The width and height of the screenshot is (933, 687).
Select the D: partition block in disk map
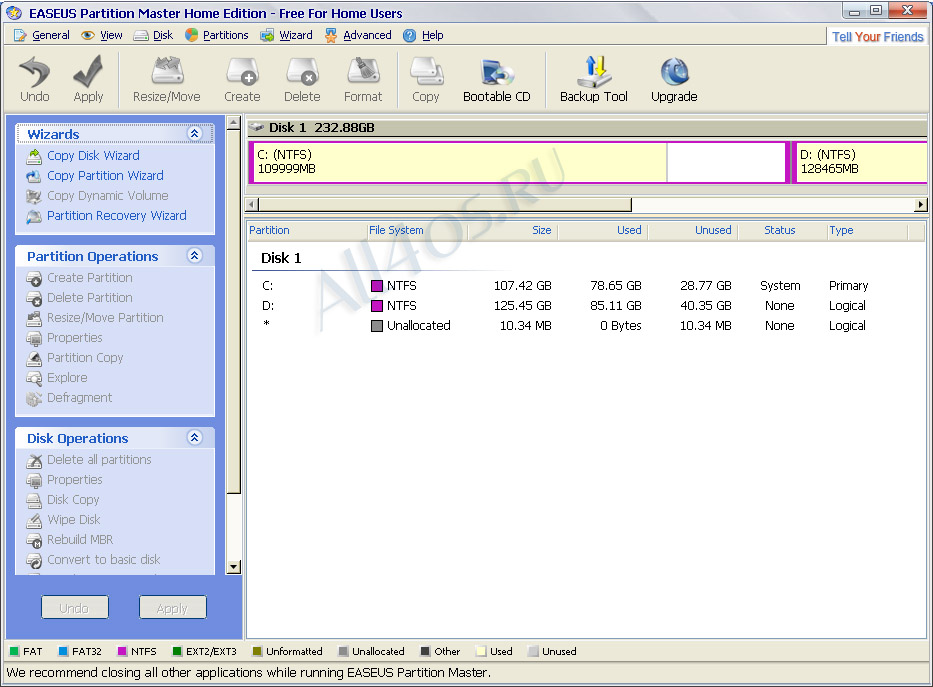coord(859,162)
